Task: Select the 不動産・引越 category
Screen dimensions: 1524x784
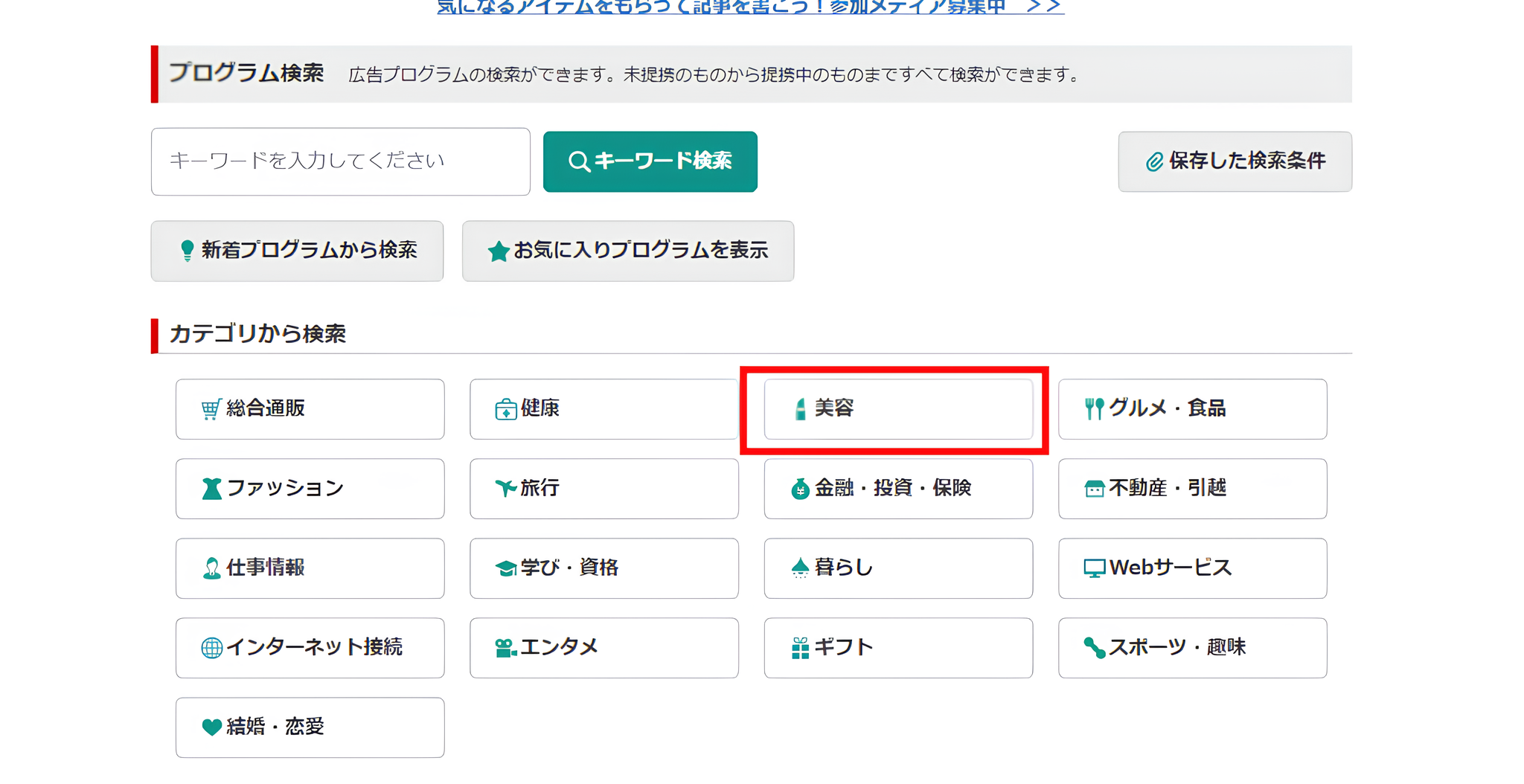Action: 1192,489
